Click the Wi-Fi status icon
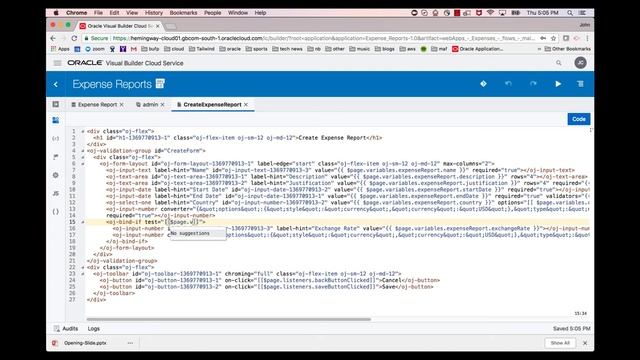Screen dimensions: 640x360 (x=490, y=13)
